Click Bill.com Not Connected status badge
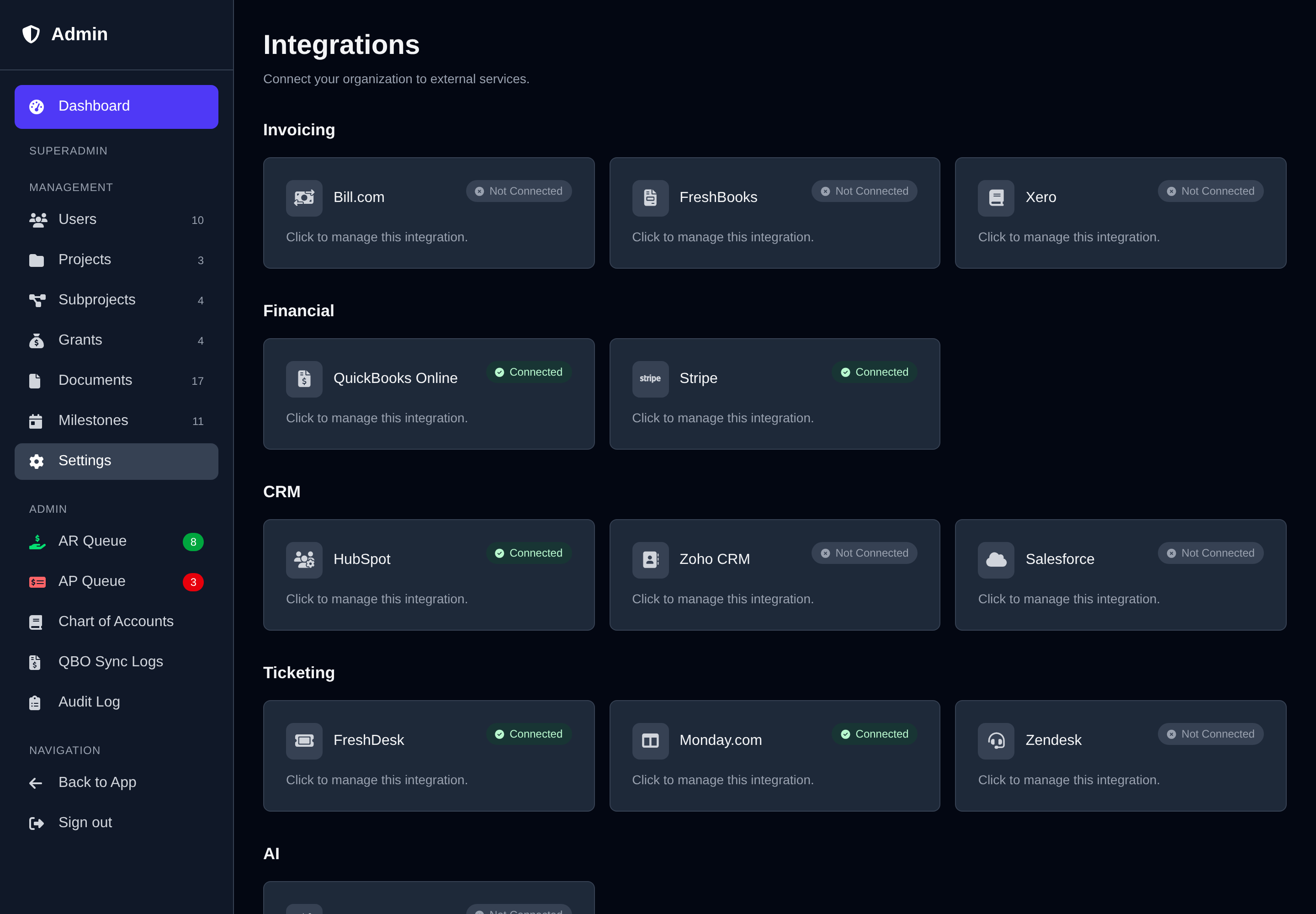Viewport: 1316px width, 914px height. [x=519, y=191]
